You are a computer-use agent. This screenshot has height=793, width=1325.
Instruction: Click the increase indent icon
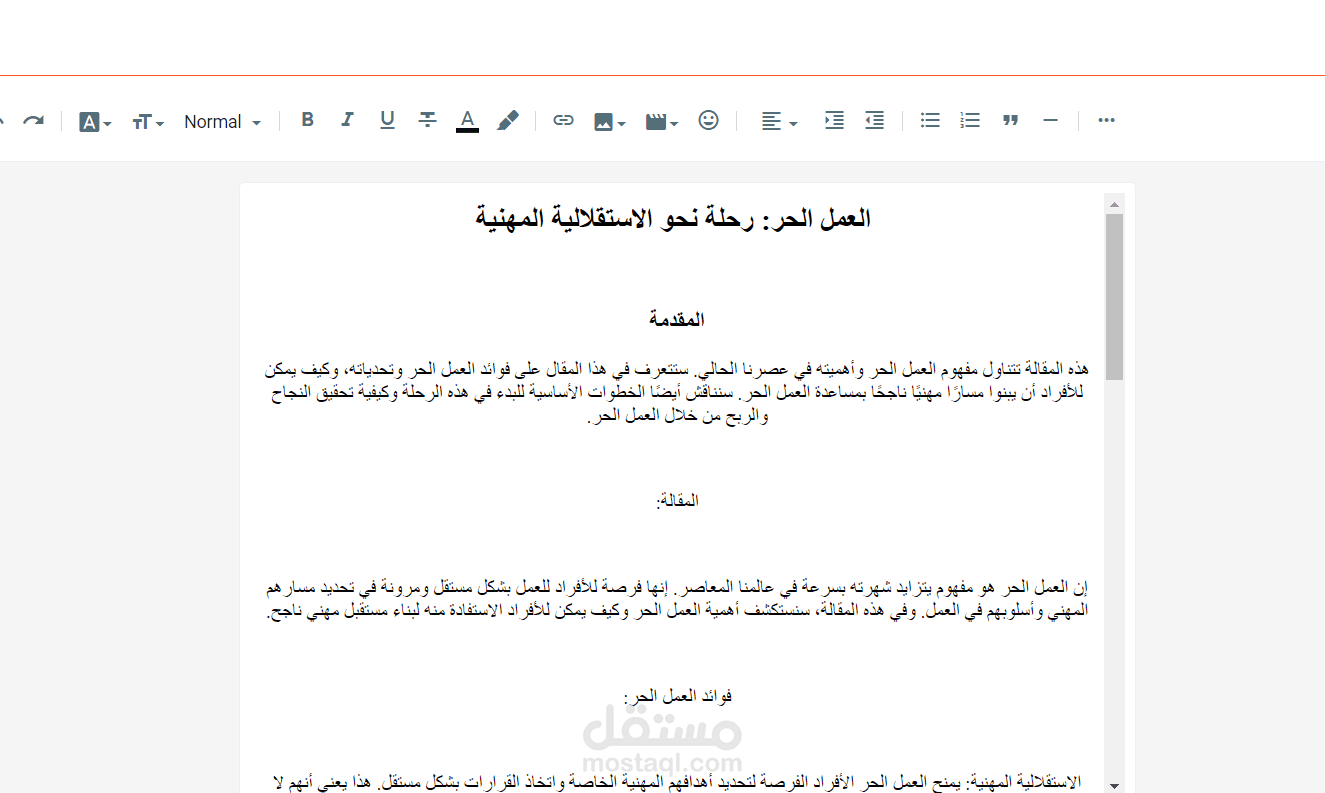[834, 120]
